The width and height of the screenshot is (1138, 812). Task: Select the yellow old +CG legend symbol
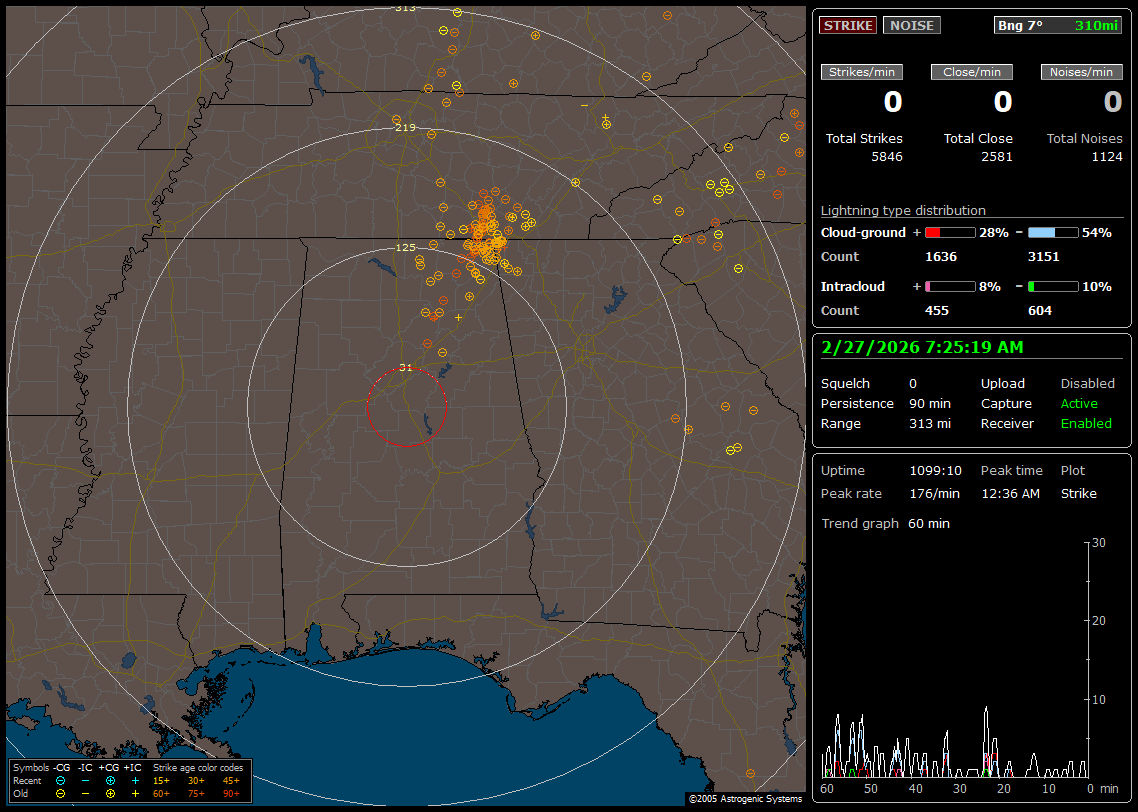pyautogui.click(x=110, y=793)
